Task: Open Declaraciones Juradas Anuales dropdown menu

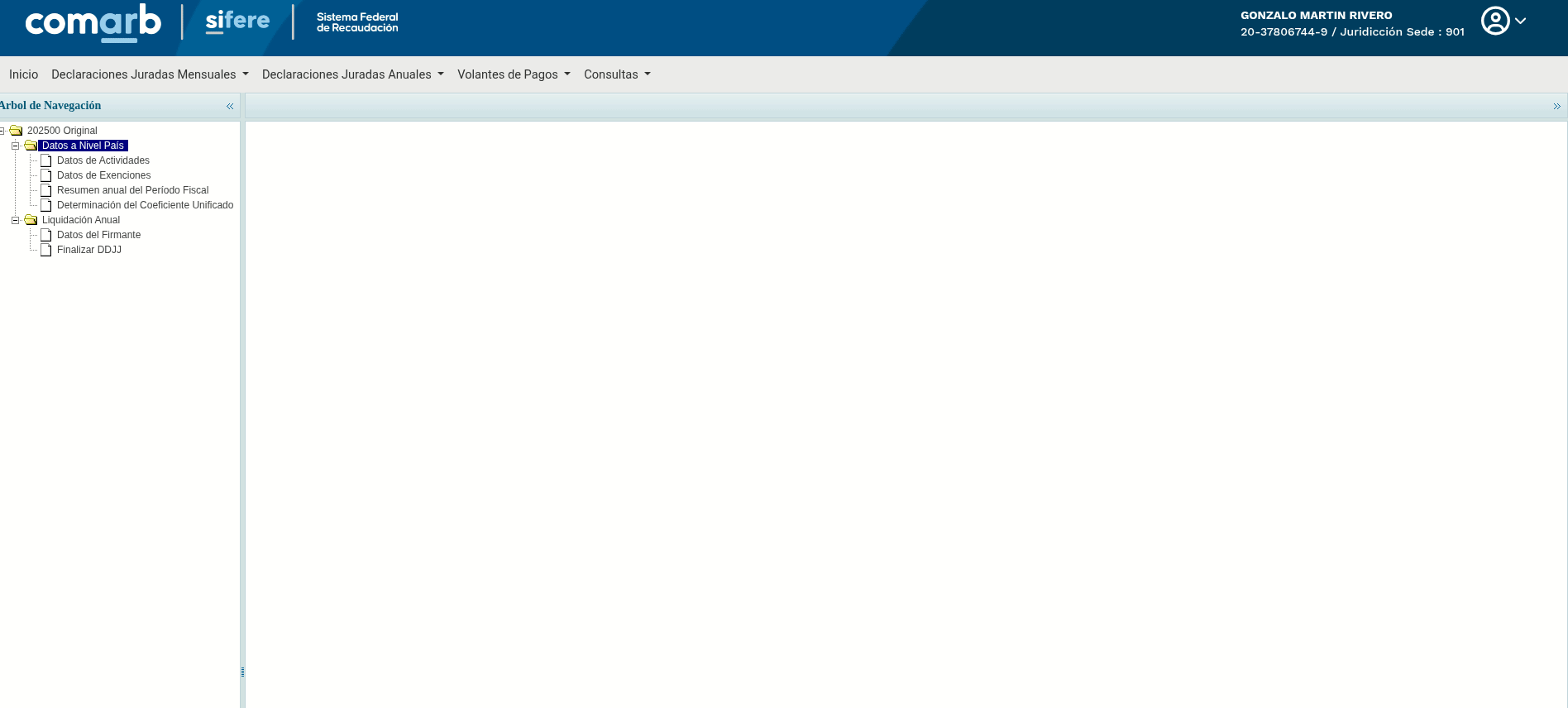Action: point(353,74)
